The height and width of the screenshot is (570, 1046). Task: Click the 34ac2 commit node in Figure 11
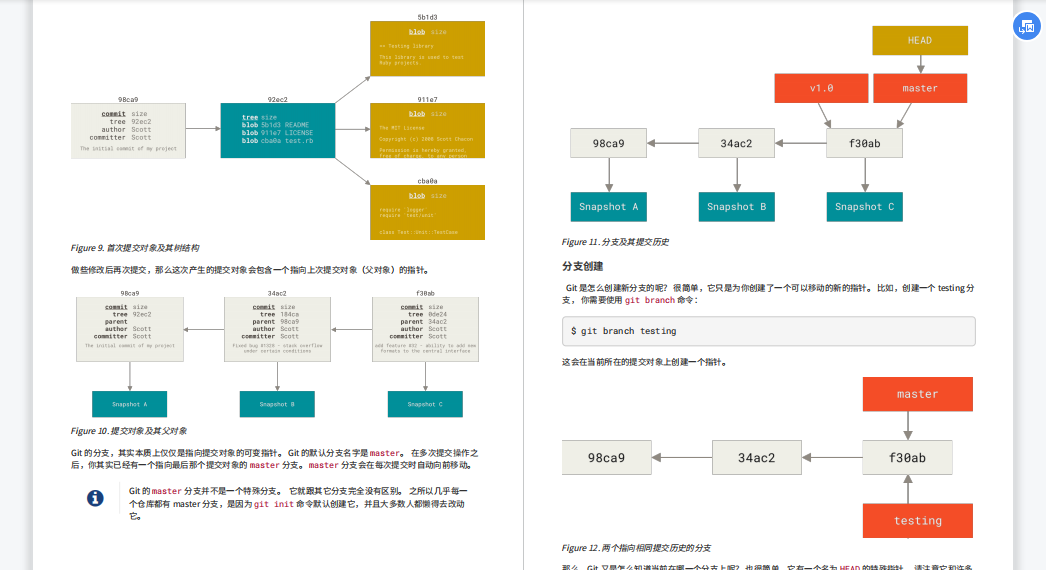(736, 143)
